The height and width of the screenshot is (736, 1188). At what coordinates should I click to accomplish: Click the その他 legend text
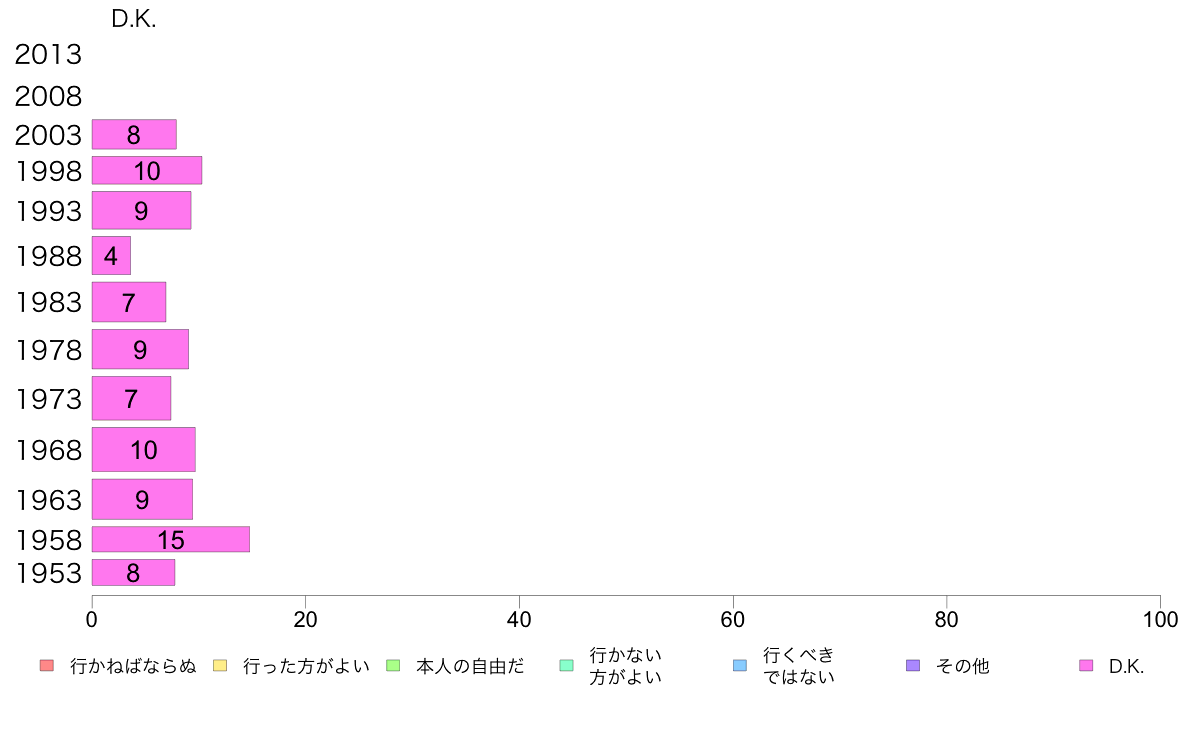click(962, 666)
